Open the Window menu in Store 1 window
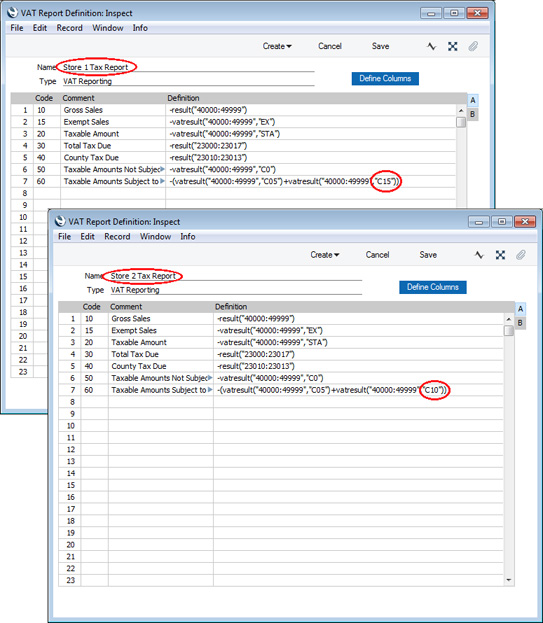The image size is (543, 623). (x=108, y=28)
